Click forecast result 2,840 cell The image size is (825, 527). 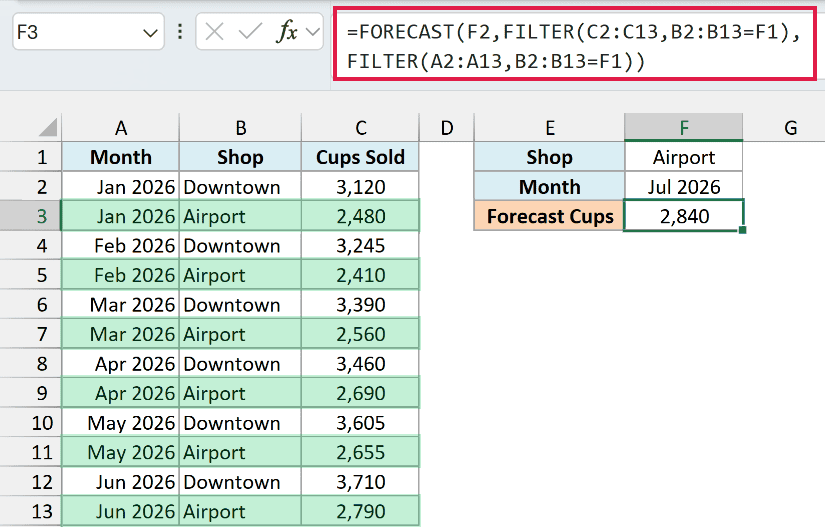[683, 216]
